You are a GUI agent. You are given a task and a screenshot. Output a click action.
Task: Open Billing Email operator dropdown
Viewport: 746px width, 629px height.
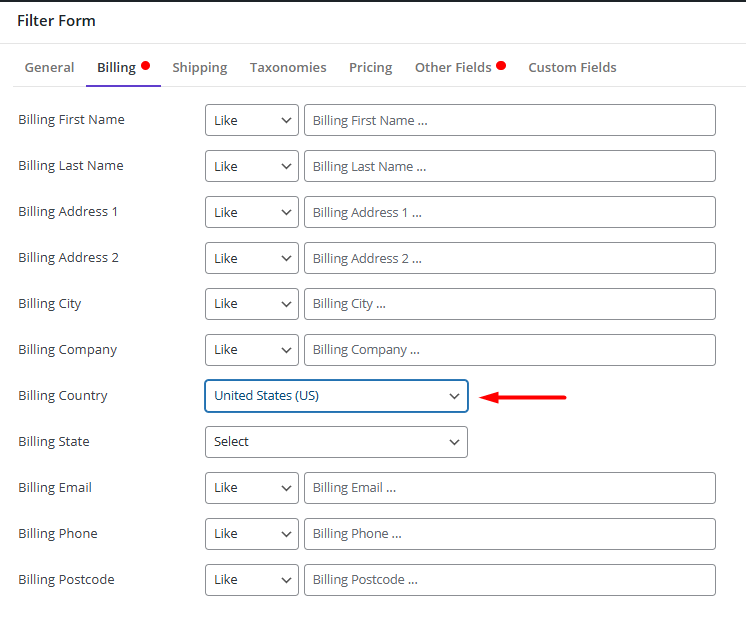(x=251, y=488)
